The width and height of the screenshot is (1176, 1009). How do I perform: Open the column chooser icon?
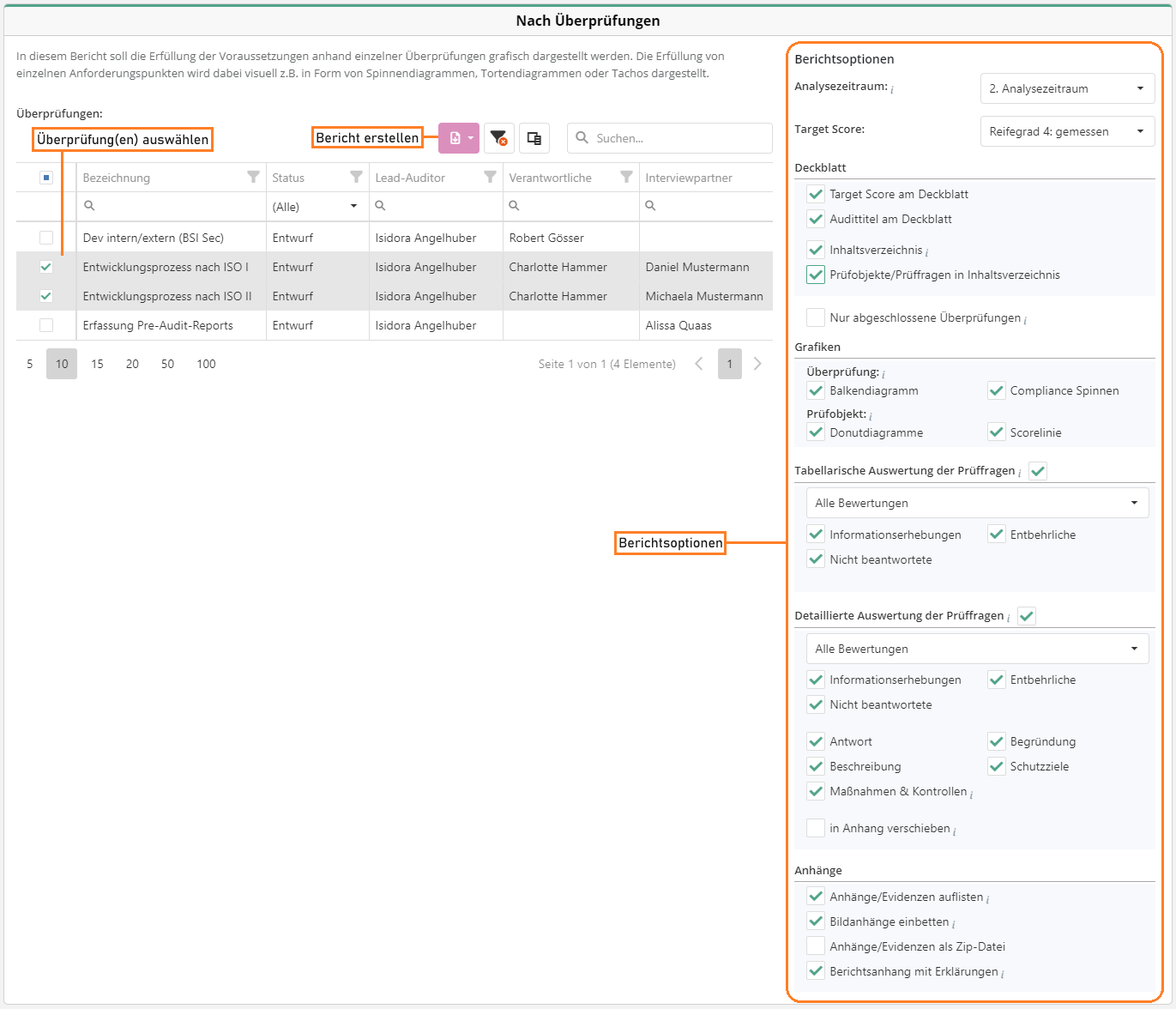coord(534,138)
